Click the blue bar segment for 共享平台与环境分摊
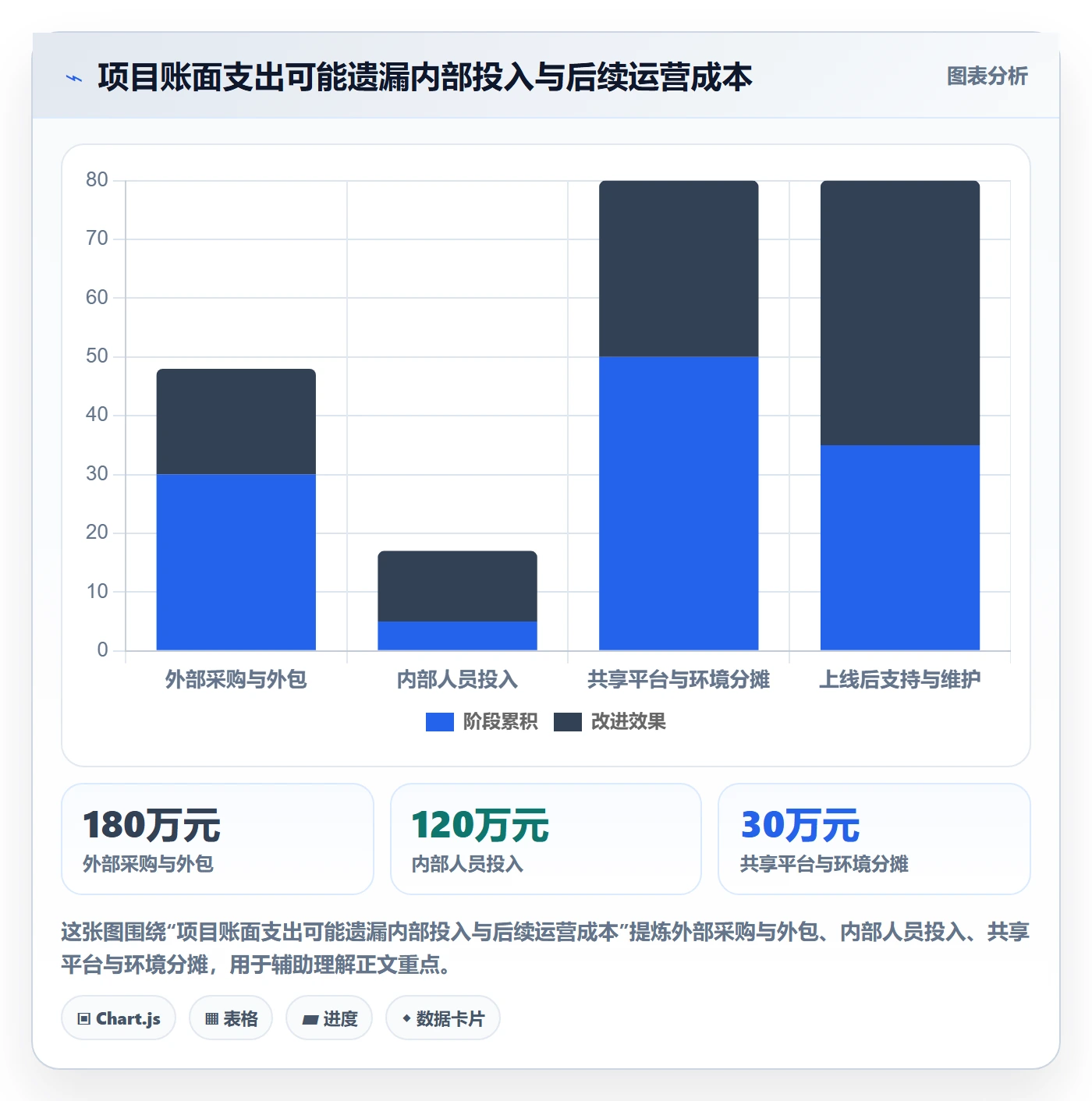Image resolution: width=1092 pixels, height=1101 pixels. [x=679, y=504]
